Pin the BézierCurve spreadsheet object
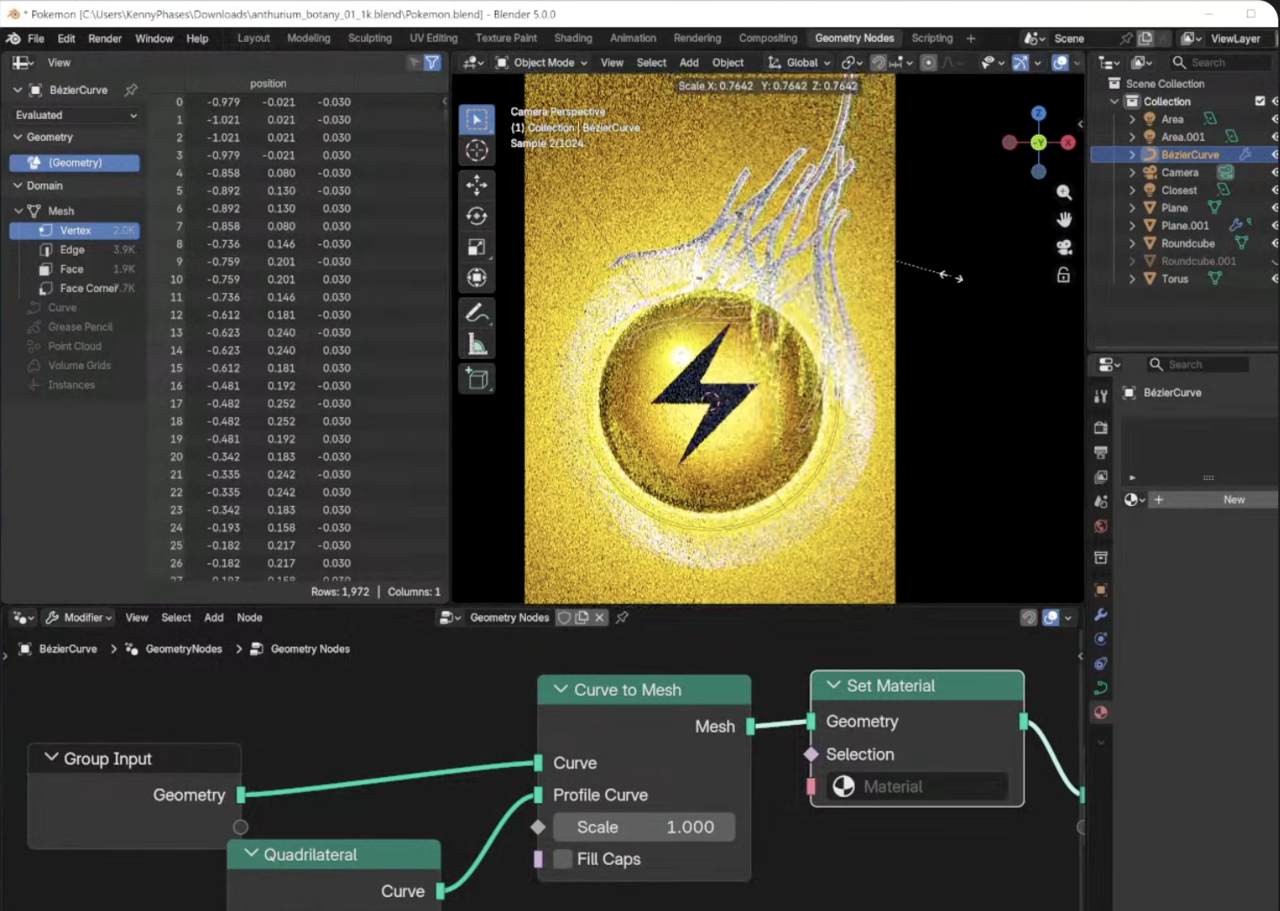The width and height of the screenshot is (1280, 911). point(131,90)
